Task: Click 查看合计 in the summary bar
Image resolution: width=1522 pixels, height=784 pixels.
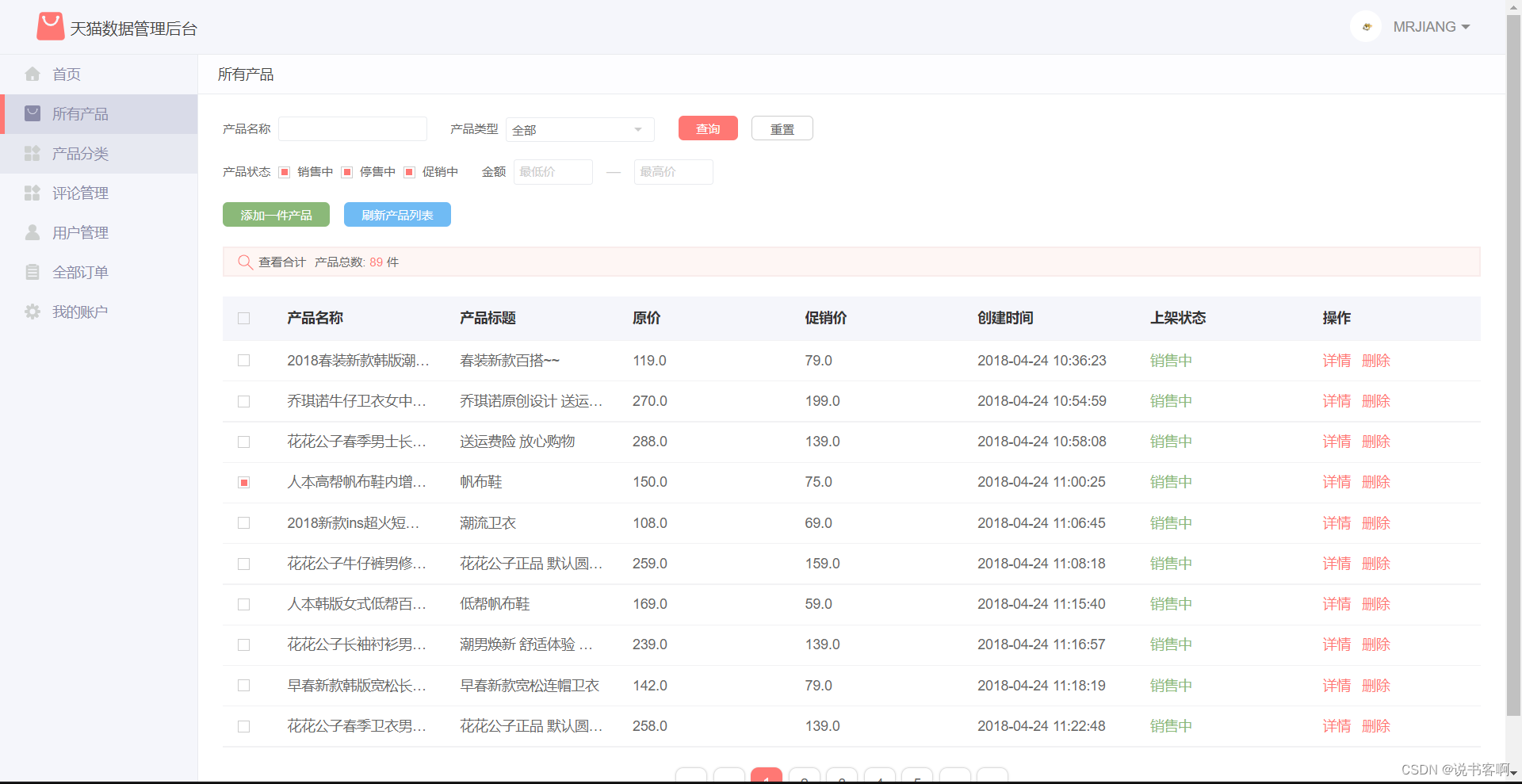Action: pyautogui.click(x=282, y=262)
